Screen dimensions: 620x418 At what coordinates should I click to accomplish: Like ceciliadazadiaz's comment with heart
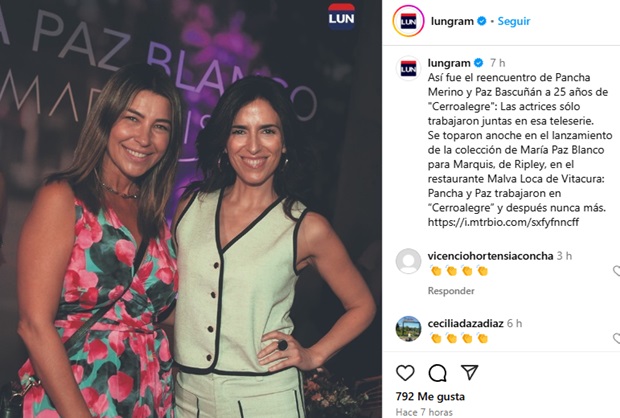tap(616, 338)
